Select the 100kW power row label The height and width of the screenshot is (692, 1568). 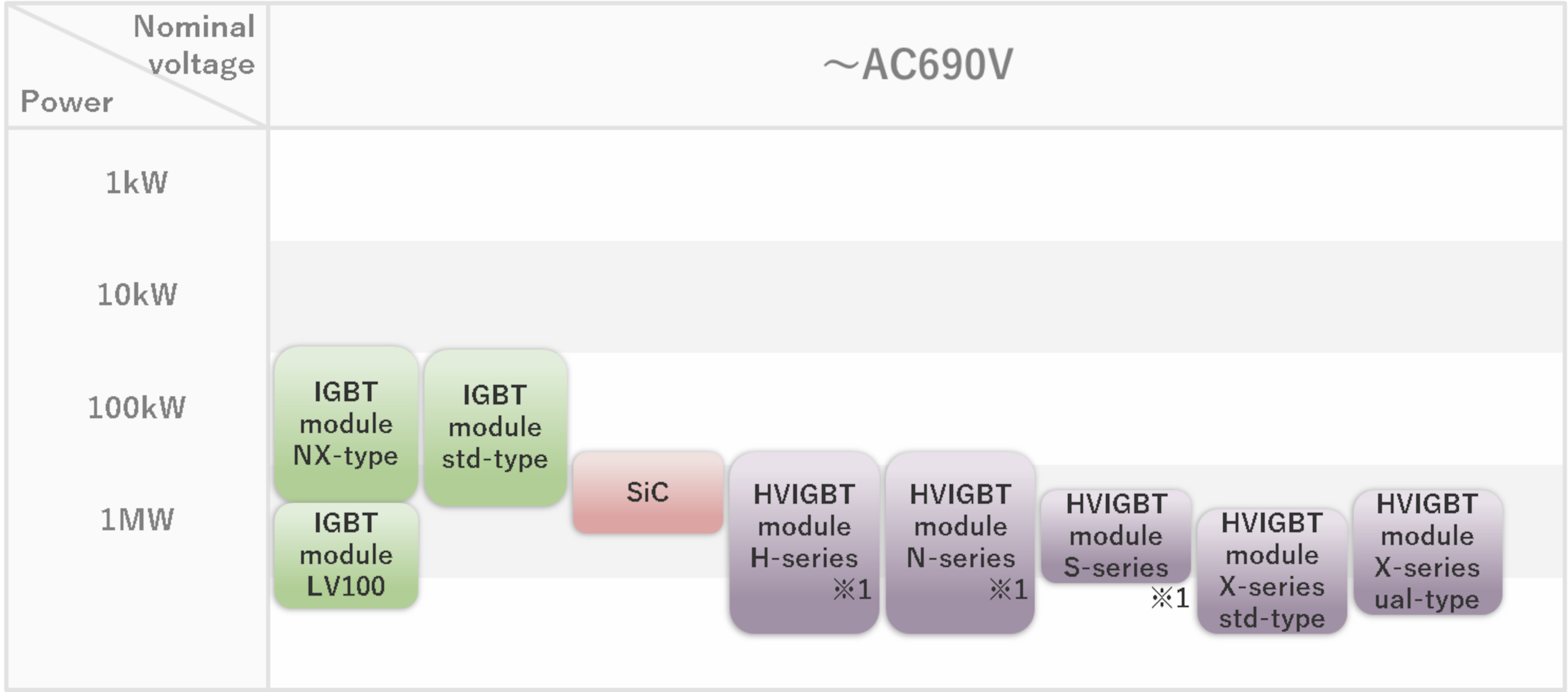tap(136, 407)
